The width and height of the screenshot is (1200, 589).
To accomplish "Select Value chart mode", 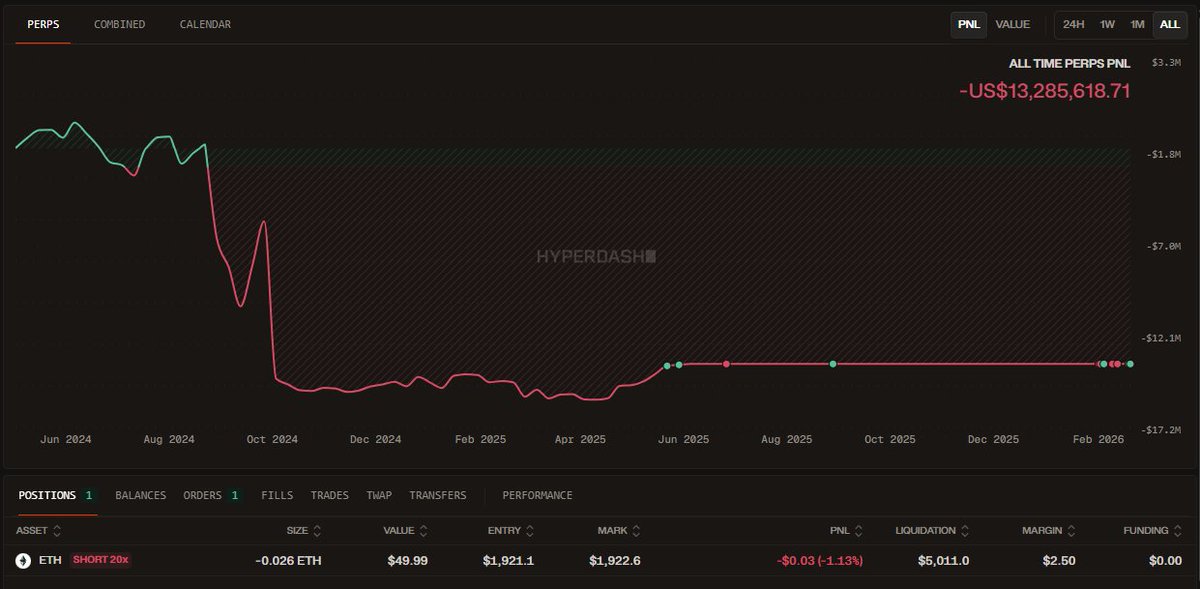I will coord(1013,24).
